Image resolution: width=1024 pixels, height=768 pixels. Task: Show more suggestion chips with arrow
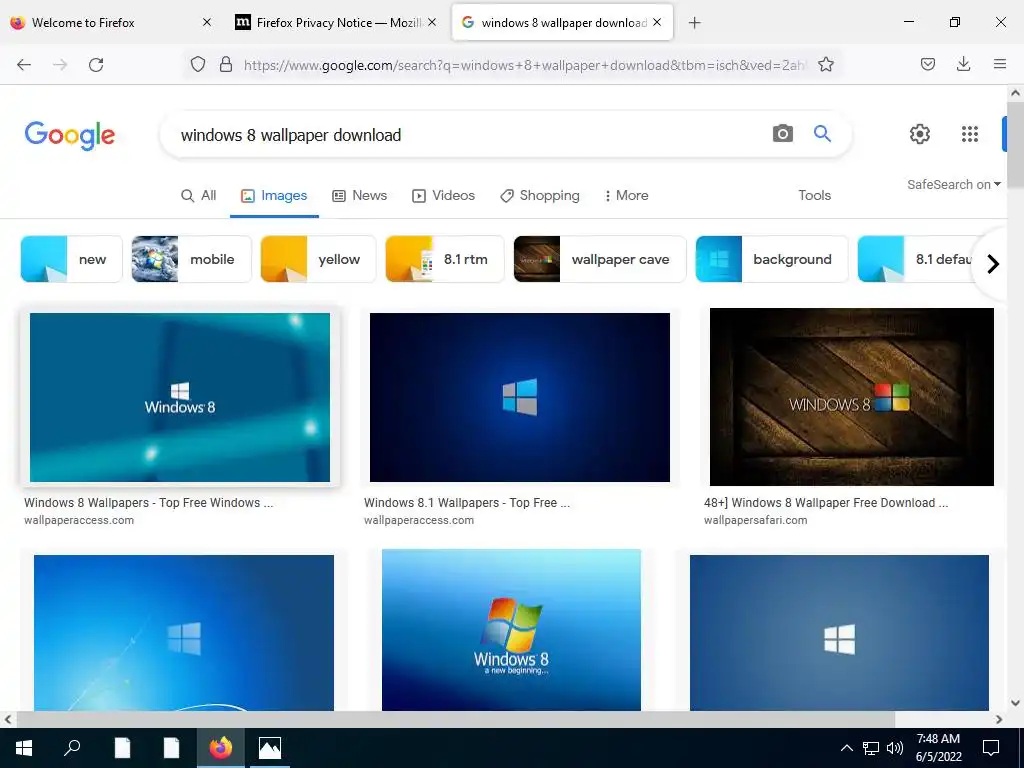click(x=993, y=264)
